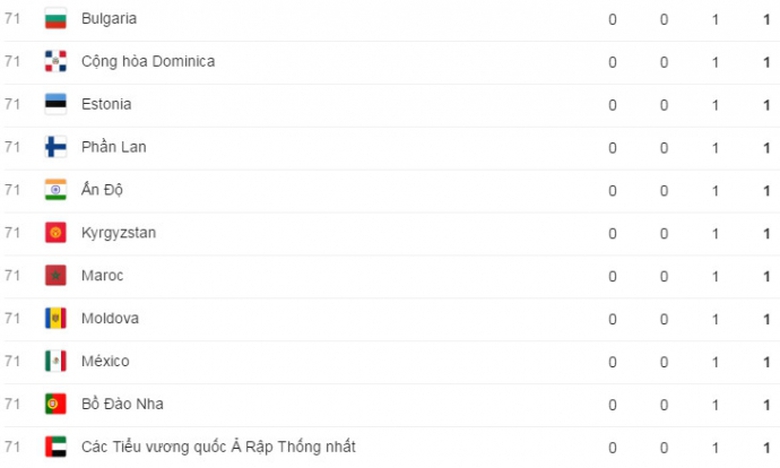Image resolution: width=780 pixels, height=468 pixels.
Task: Click the Phần Lan flag icon
Action: (56, 147)
